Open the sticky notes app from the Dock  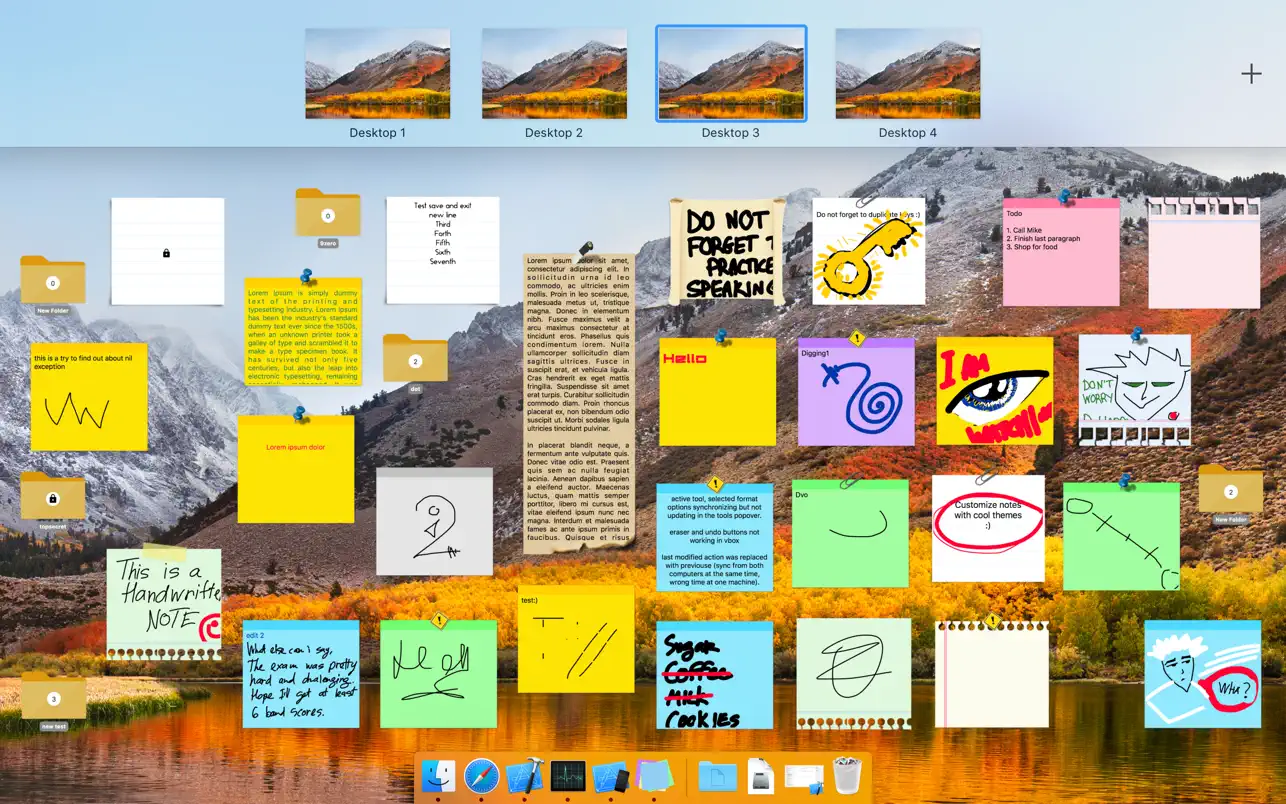[x=654, y=776]
